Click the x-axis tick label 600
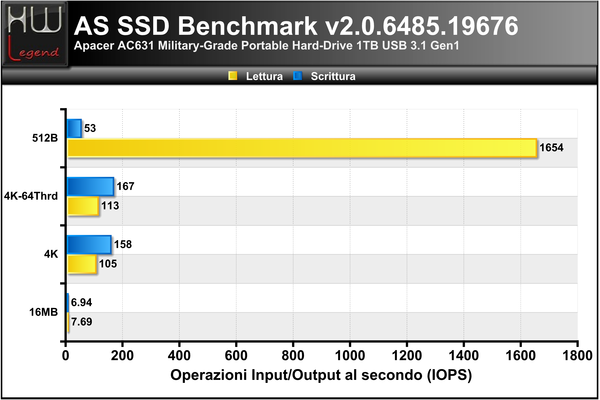The width and height of the screenshot is (600, 400). tap(236, 356)
